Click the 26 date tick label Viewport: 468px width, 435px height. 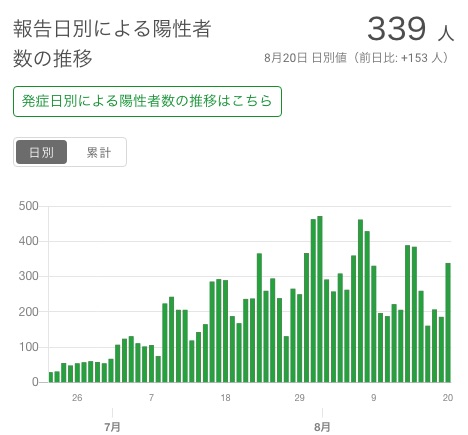(x=77, y=398)
